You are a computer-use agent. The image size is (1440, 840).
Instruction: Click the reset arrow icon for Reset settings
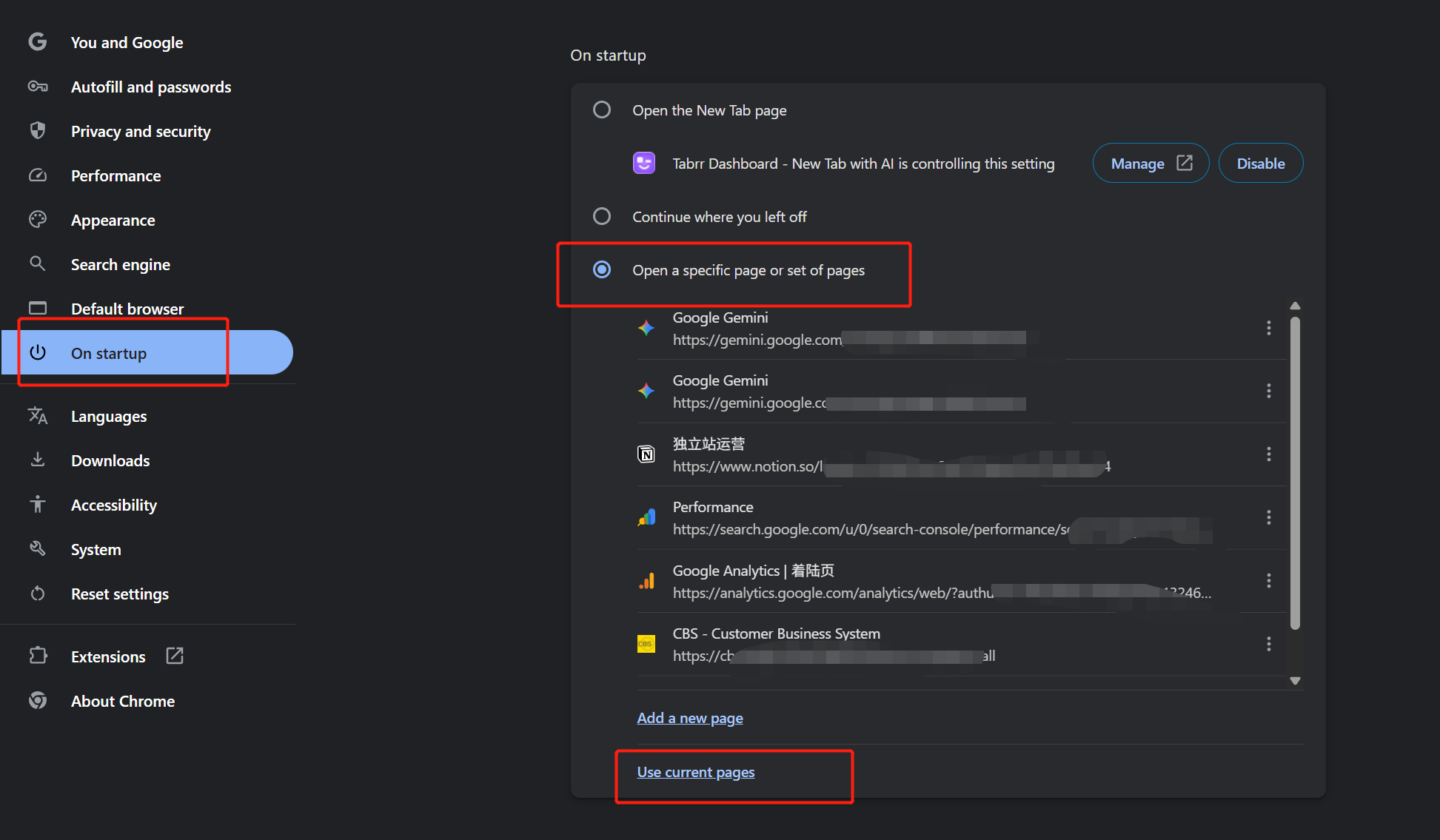point(38,594)
